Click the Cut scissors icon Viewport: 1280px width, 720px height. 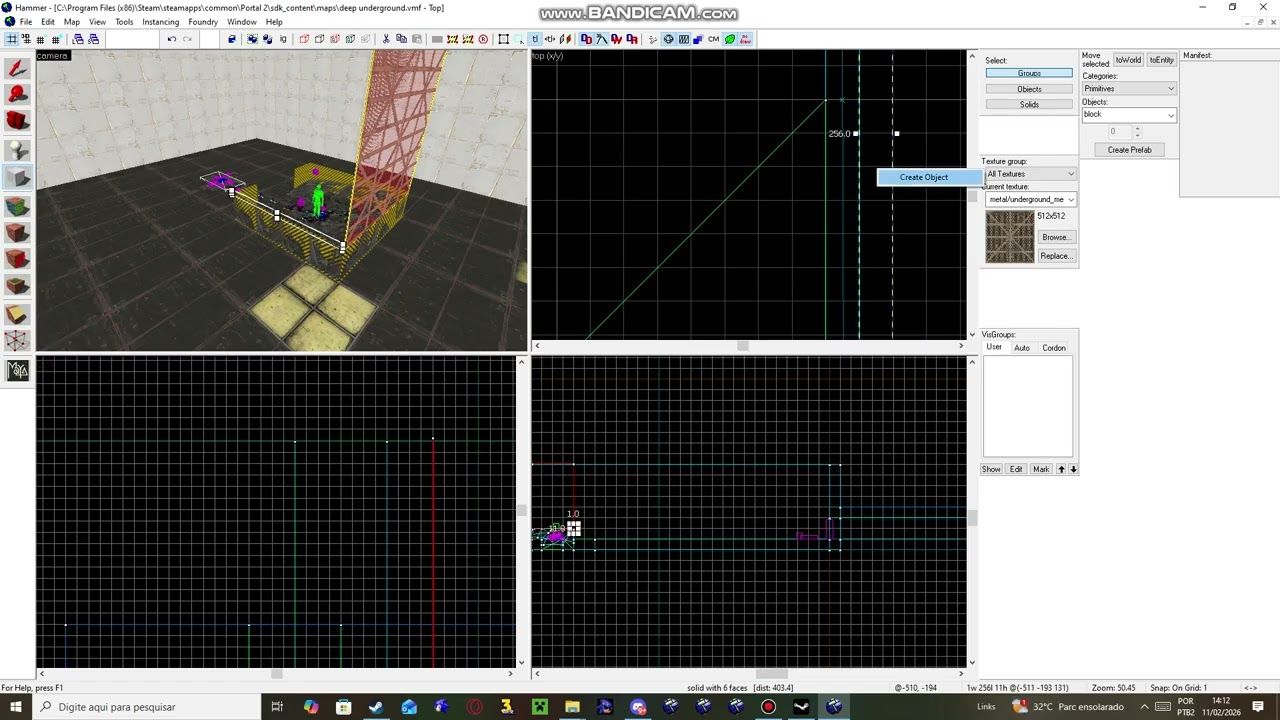[x=386, y=39]
